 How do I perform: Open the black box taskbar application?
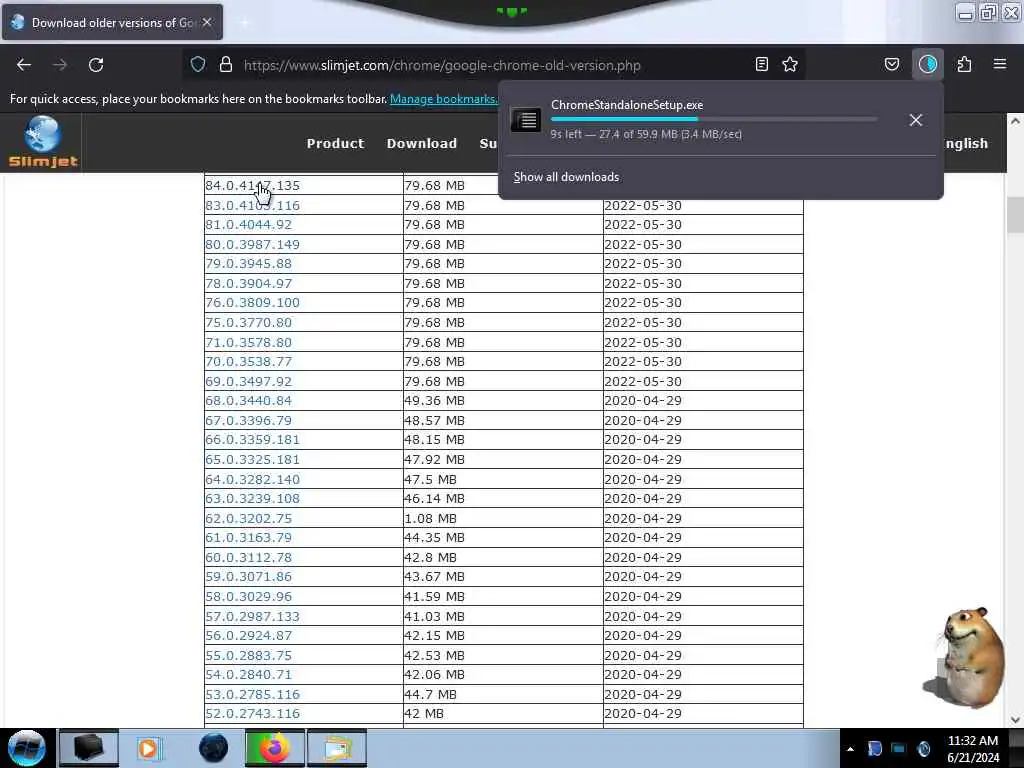click(88, 748)
